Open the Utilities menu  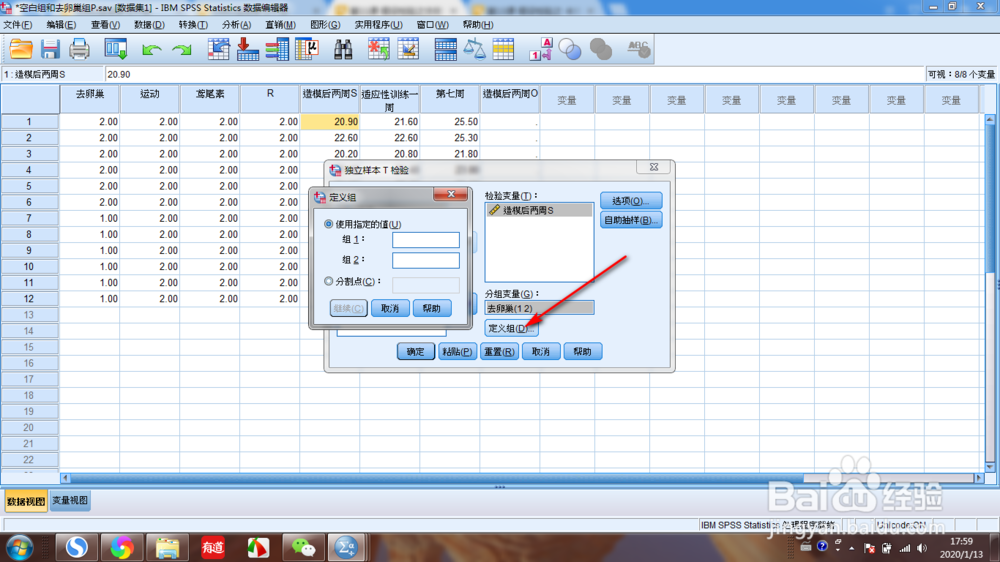378,24
